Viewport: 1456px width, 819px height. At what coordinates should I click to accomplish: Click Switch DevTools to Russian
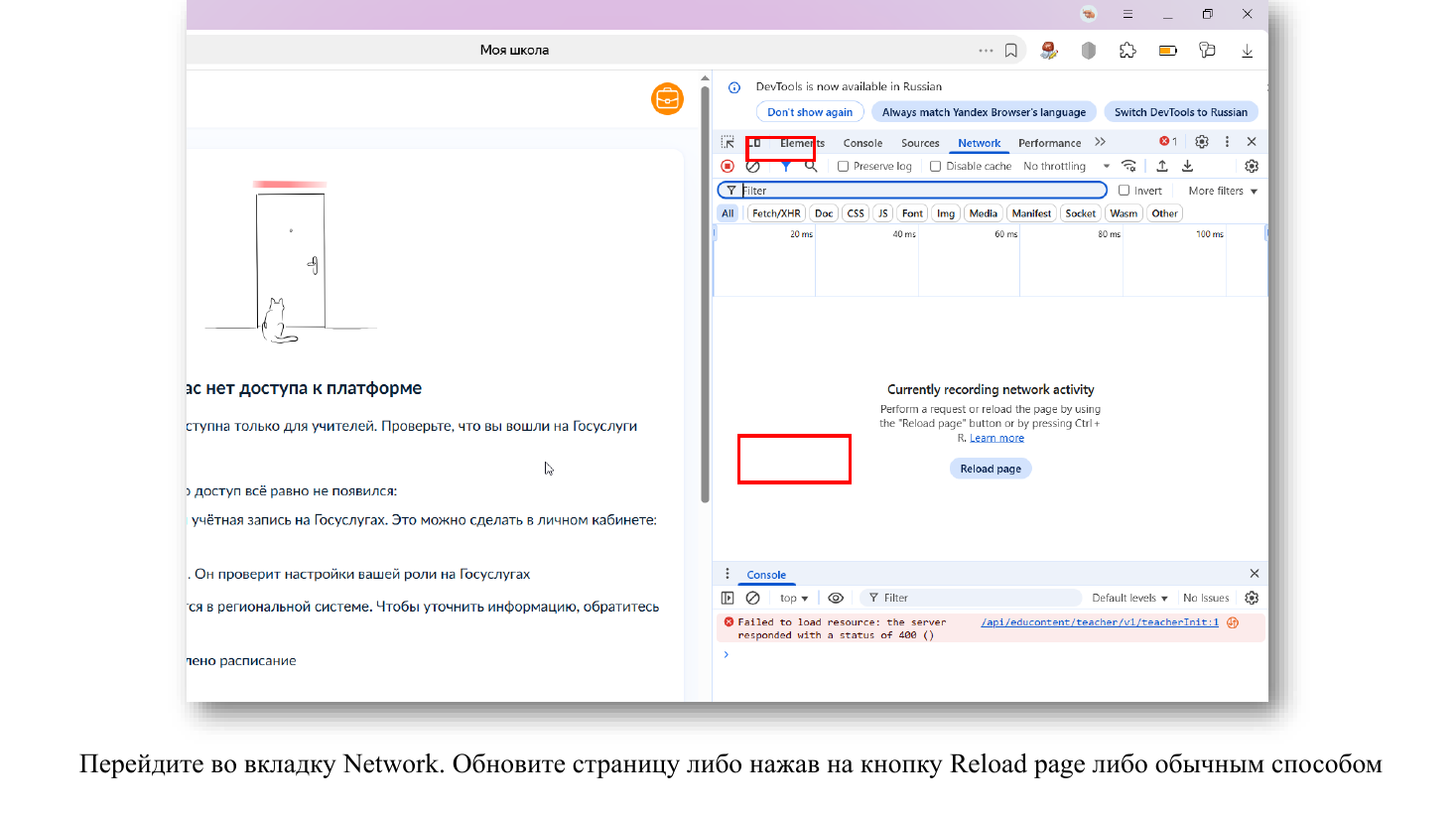point(1181,112)
